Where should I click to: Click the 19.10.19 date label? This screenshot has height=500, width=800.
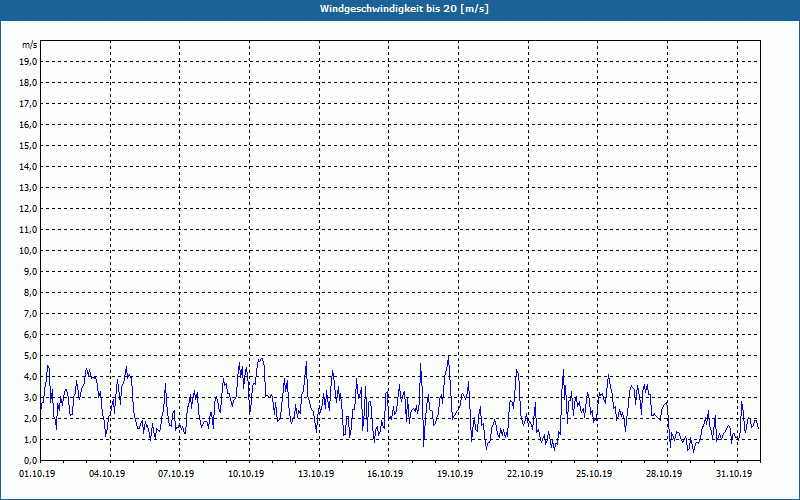(x=455, y=474)
